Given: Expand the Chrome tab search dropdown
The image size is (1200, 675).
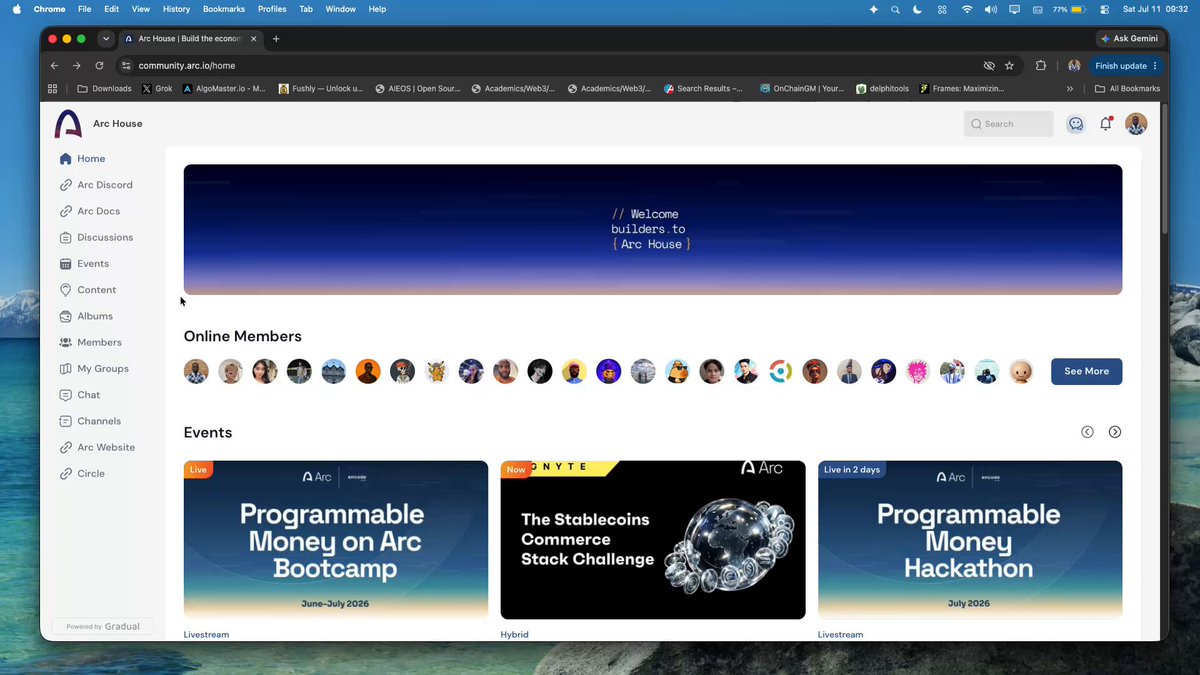Looking at the screenshot, I should point(106,39).
